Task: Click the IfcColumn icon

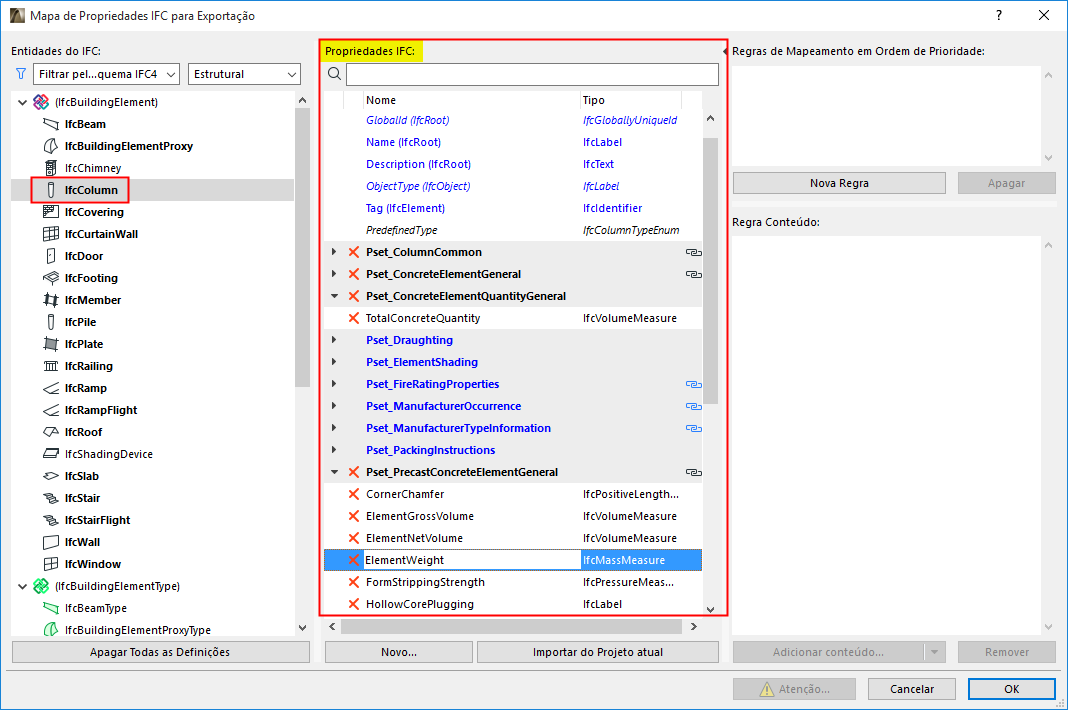Action: pos(50,190)
